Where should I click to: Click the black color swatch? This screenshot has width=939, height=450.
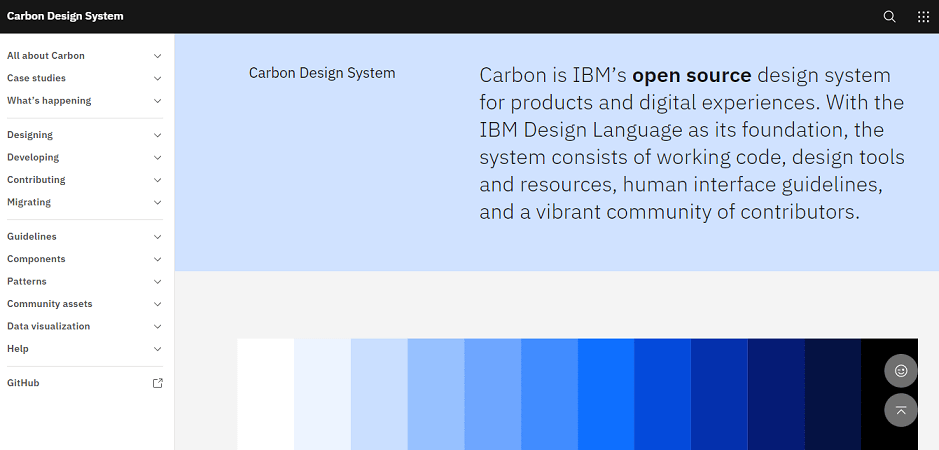889,394
